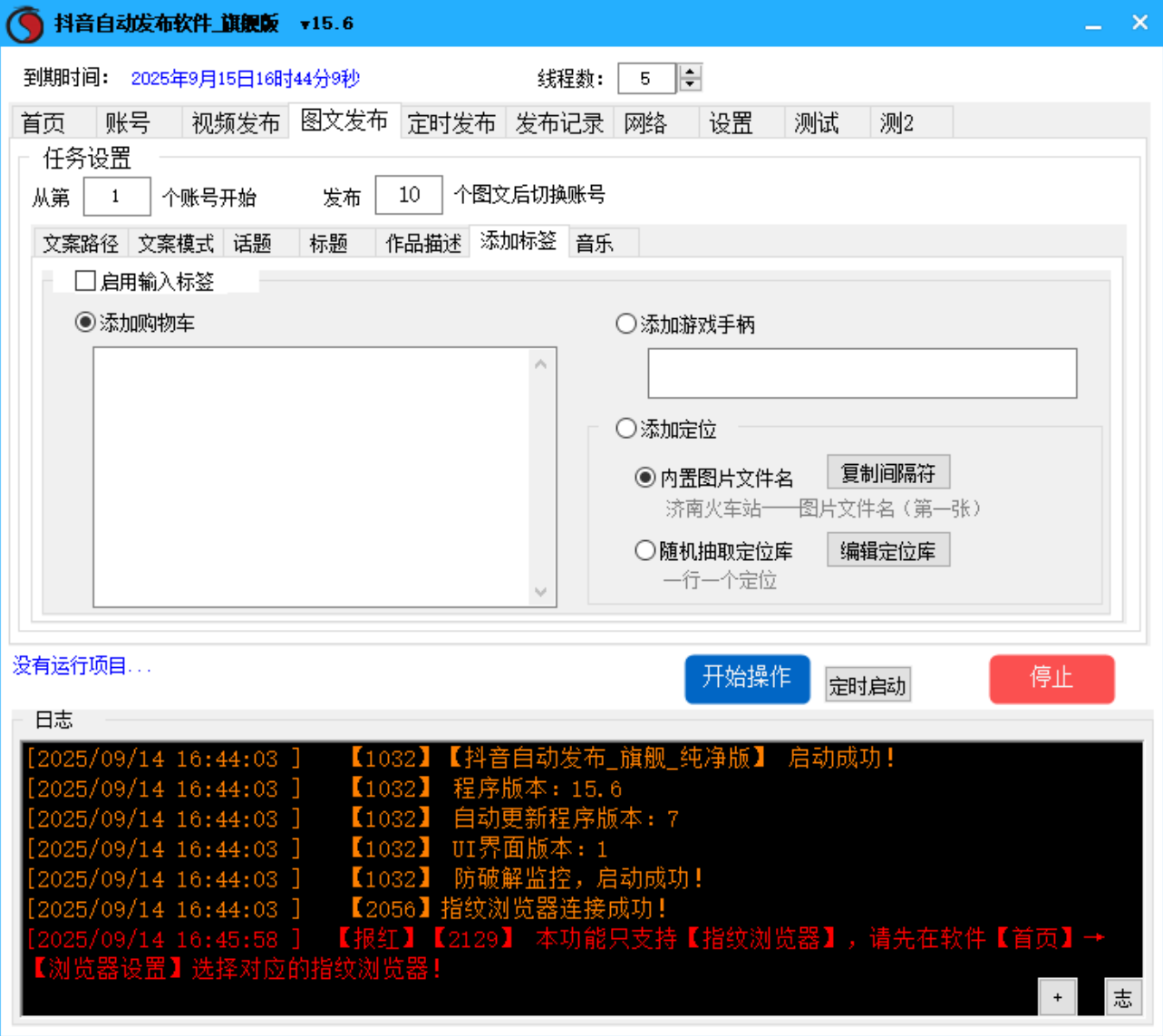Image resolution: width=1163 pixels, height=1036 pixels.
Task: Click the 开始操作 button
Action: point(747,679)
